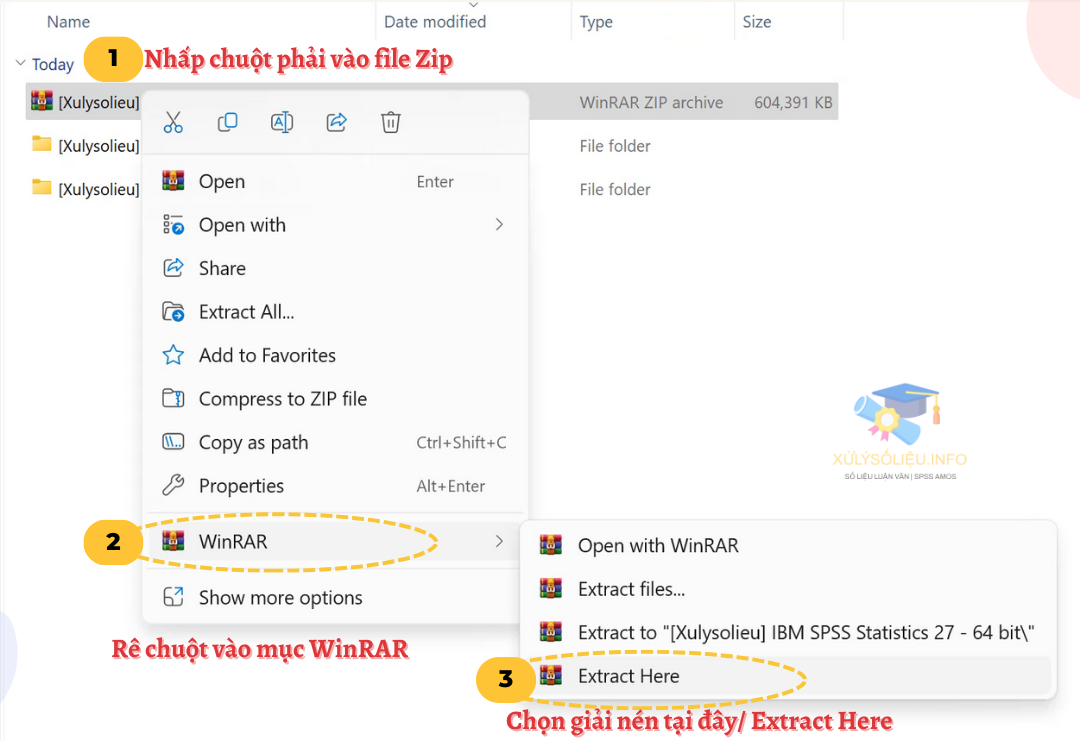Select the WinRAR menu entry

[335, 541]
